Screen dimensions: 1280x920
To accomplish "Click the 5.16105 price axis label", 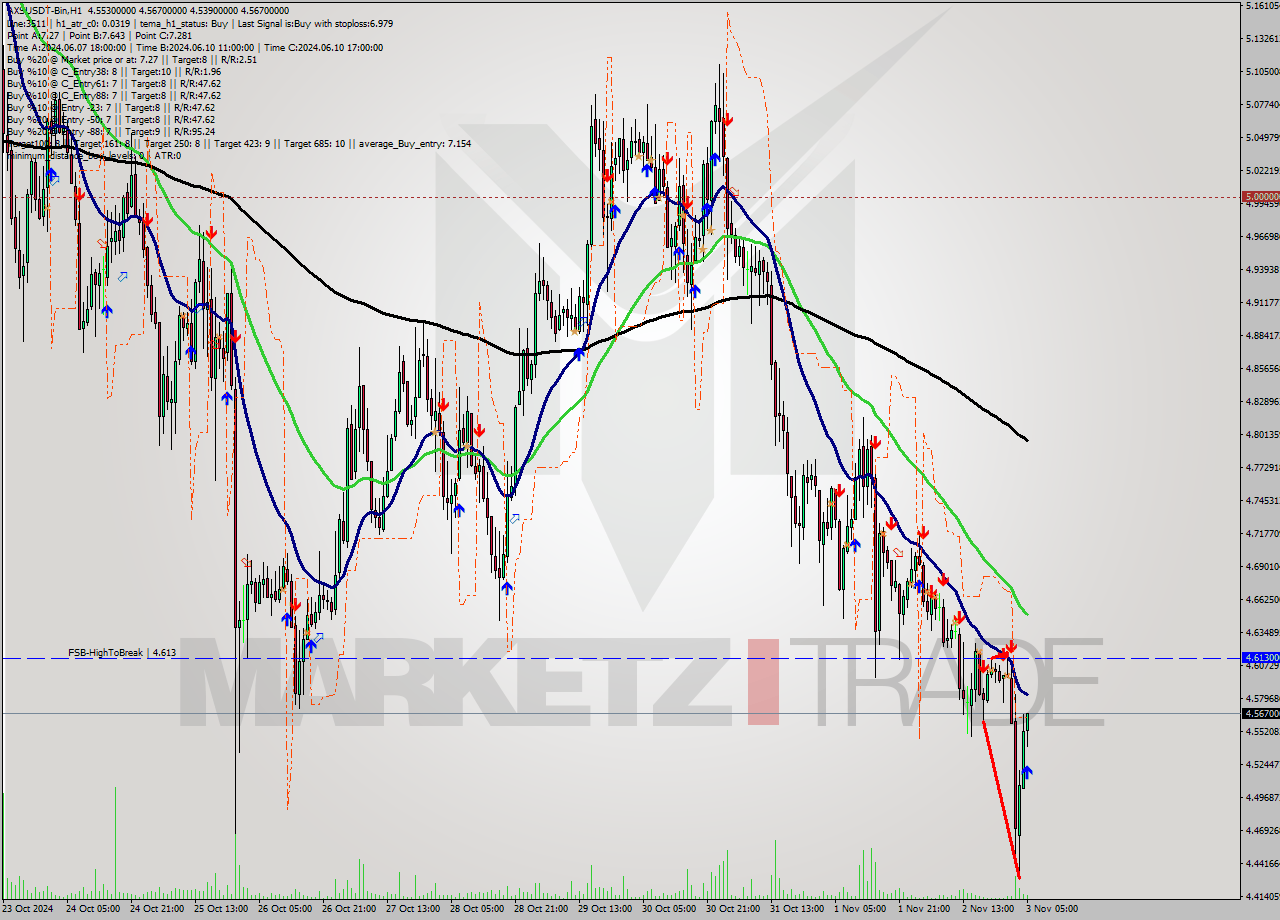I will pyautogui.click(x=1263, y=6).
